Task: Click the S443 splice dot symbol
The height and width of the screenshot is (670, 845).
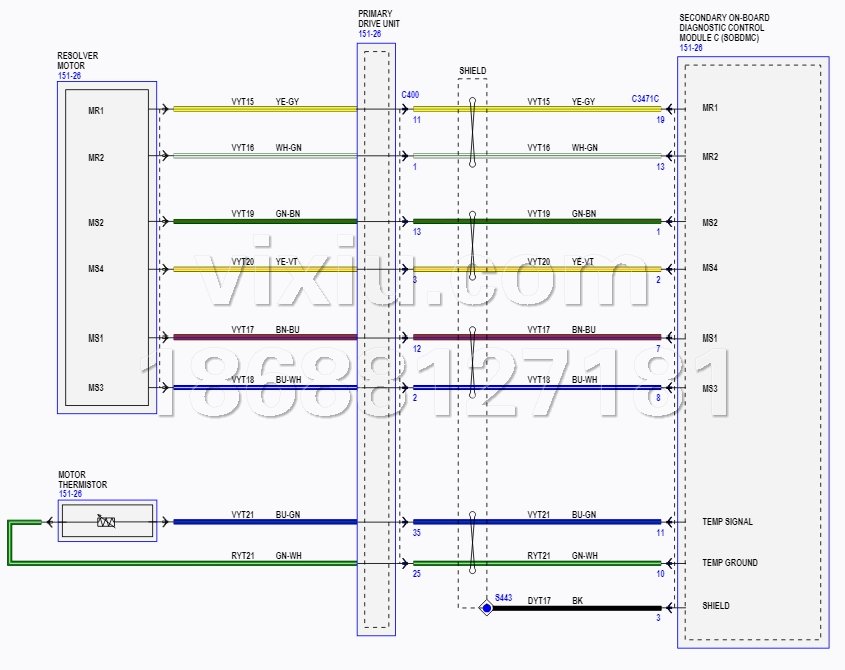Action: coord(487,607)
